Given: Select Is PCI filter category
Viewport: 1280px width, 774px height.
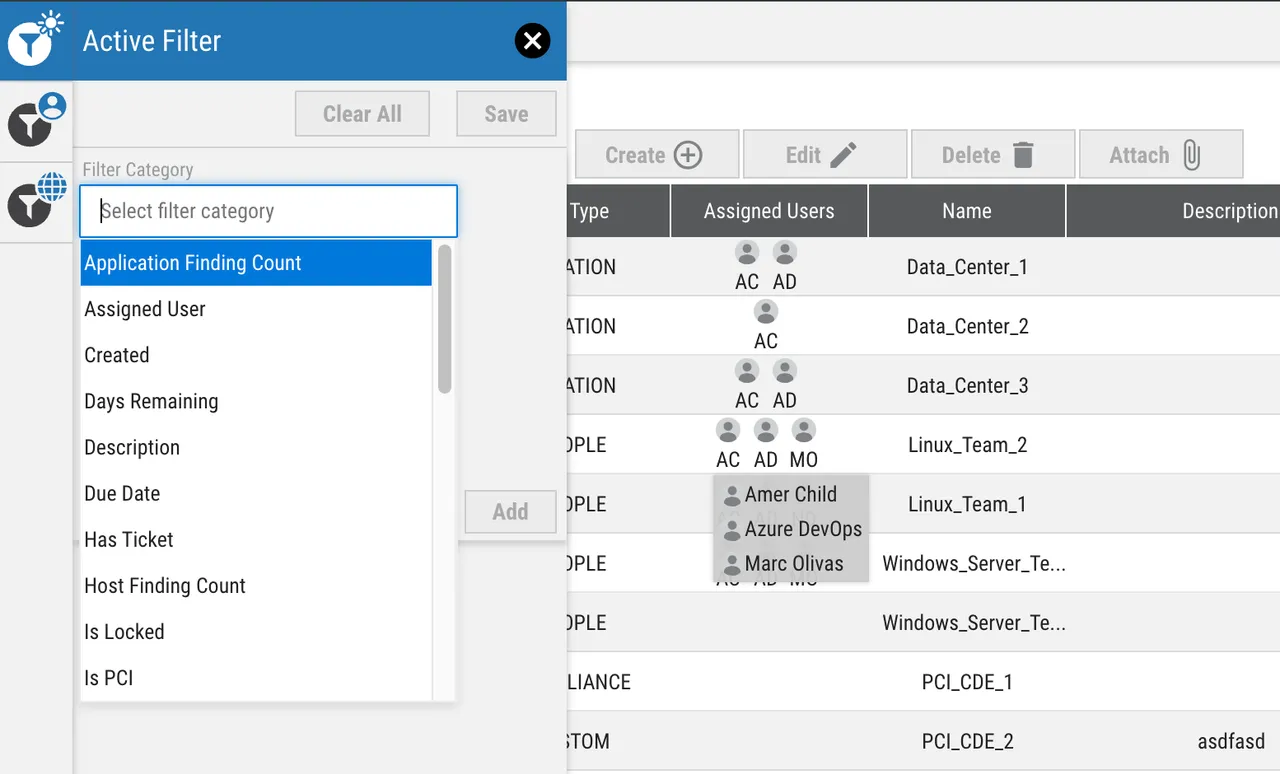Looking at the screenshot, I should click(x=256, y=677).
